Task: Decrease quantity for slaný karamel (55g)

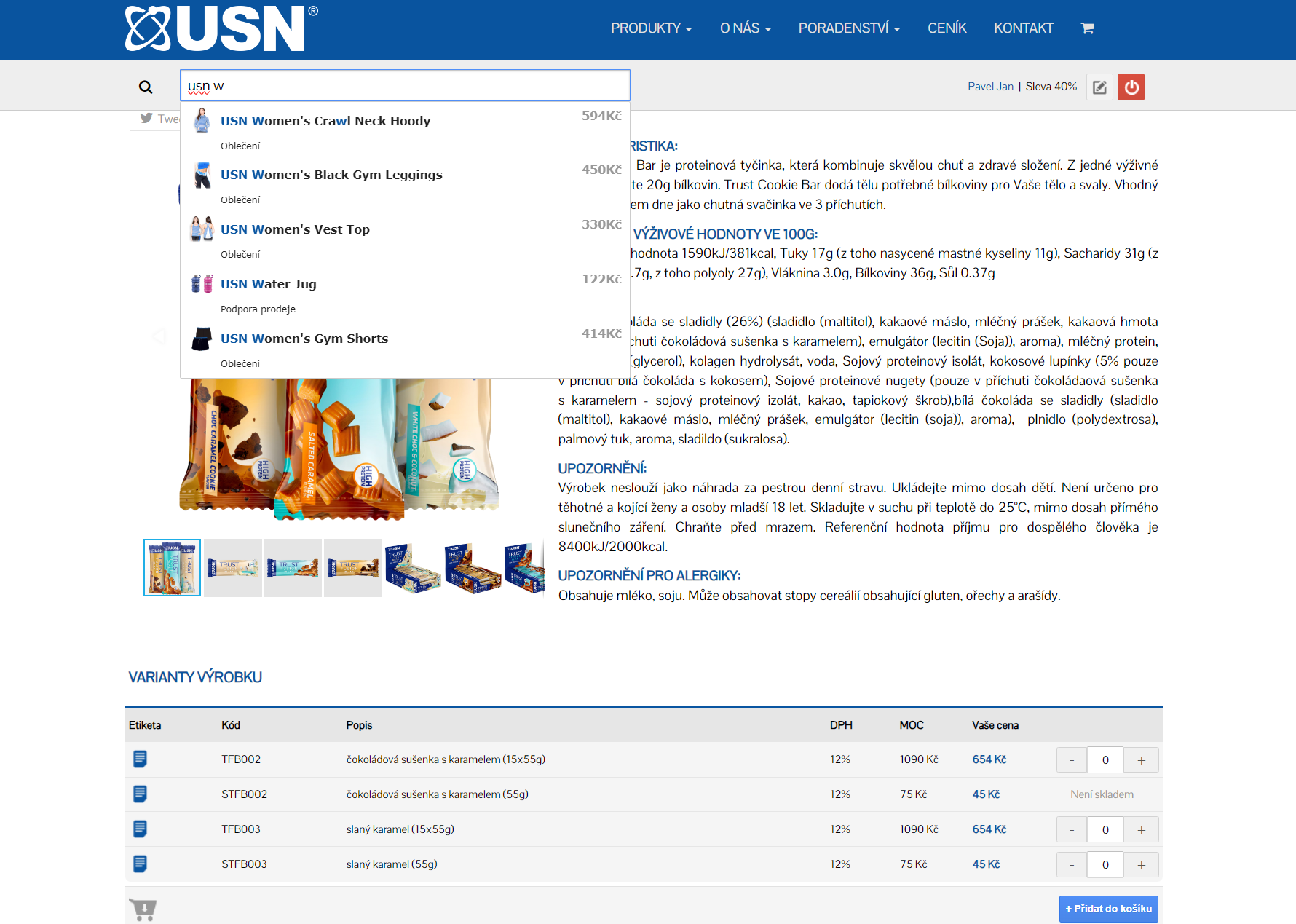Action: point(1072,865)
